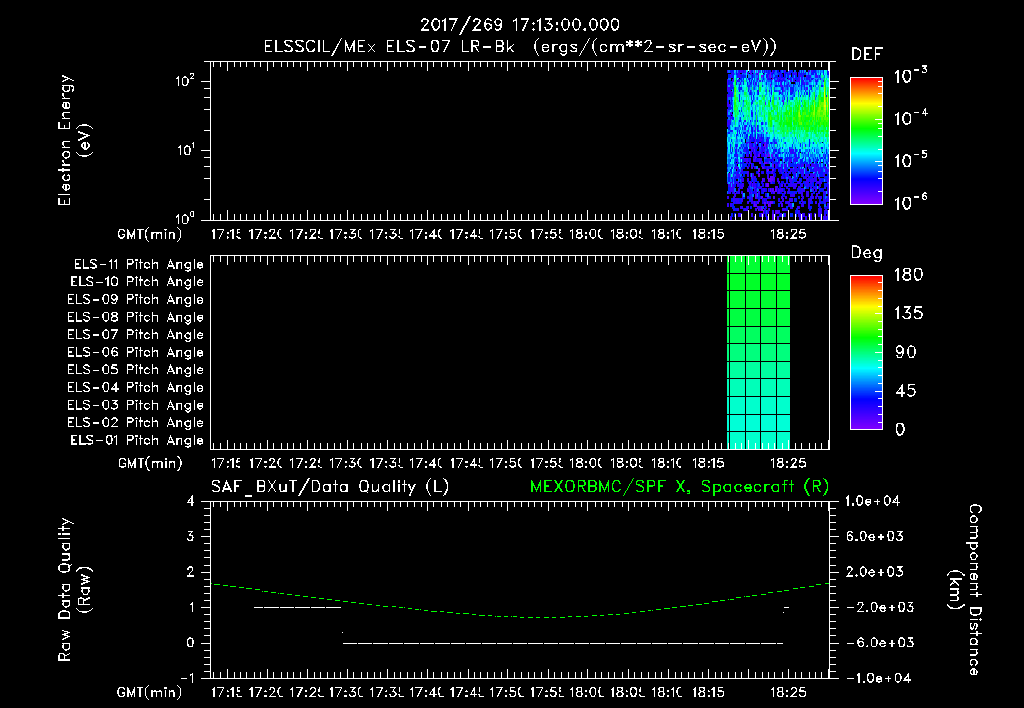Click the SAF_BXuT/Data Quality (L) legend
Viewport: 1024px width, 708px height.
pyautogui.click(x=330, y=487)
